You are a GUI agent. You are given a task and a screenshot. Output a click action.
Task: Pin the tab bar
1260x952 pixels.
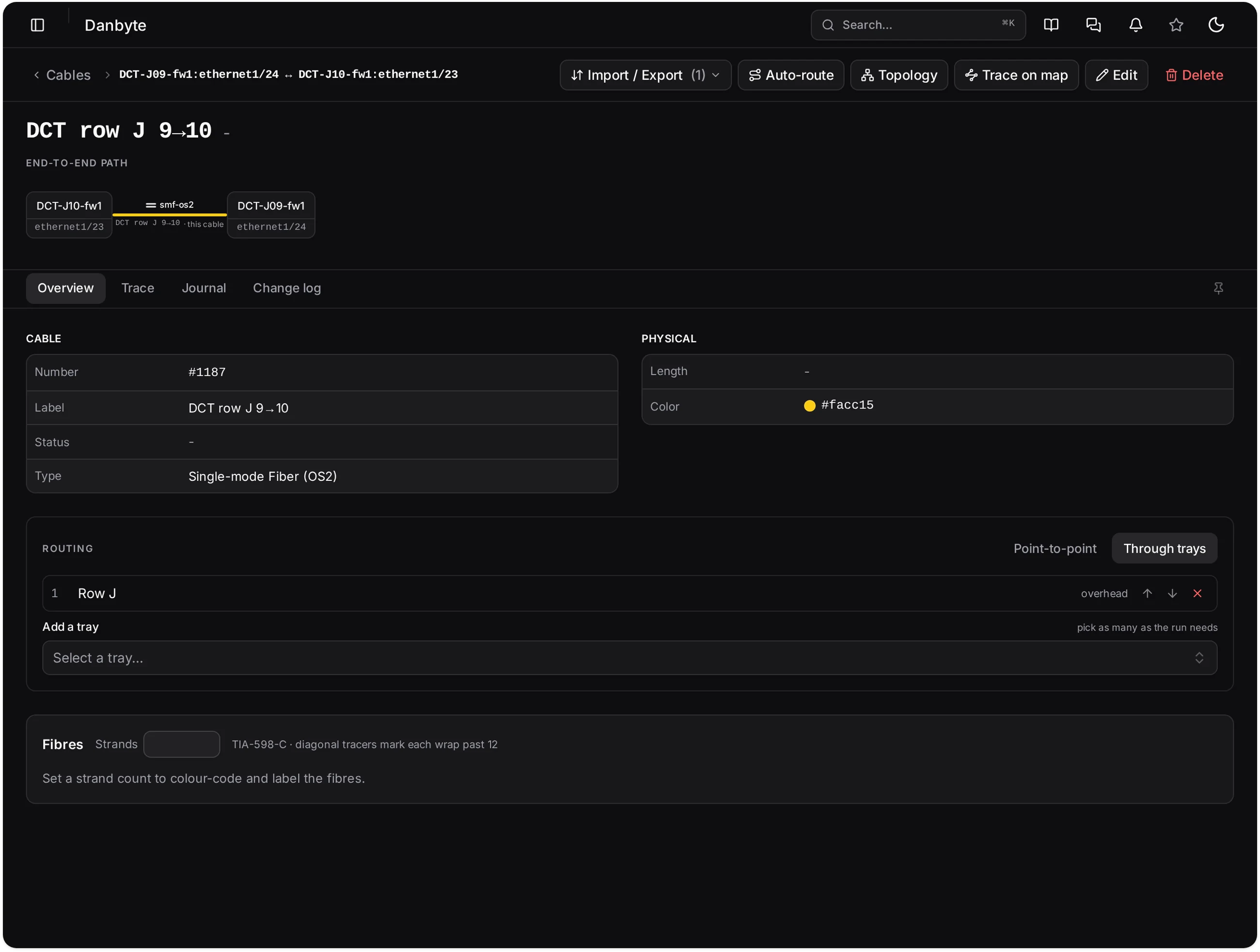click(1218, 288)
